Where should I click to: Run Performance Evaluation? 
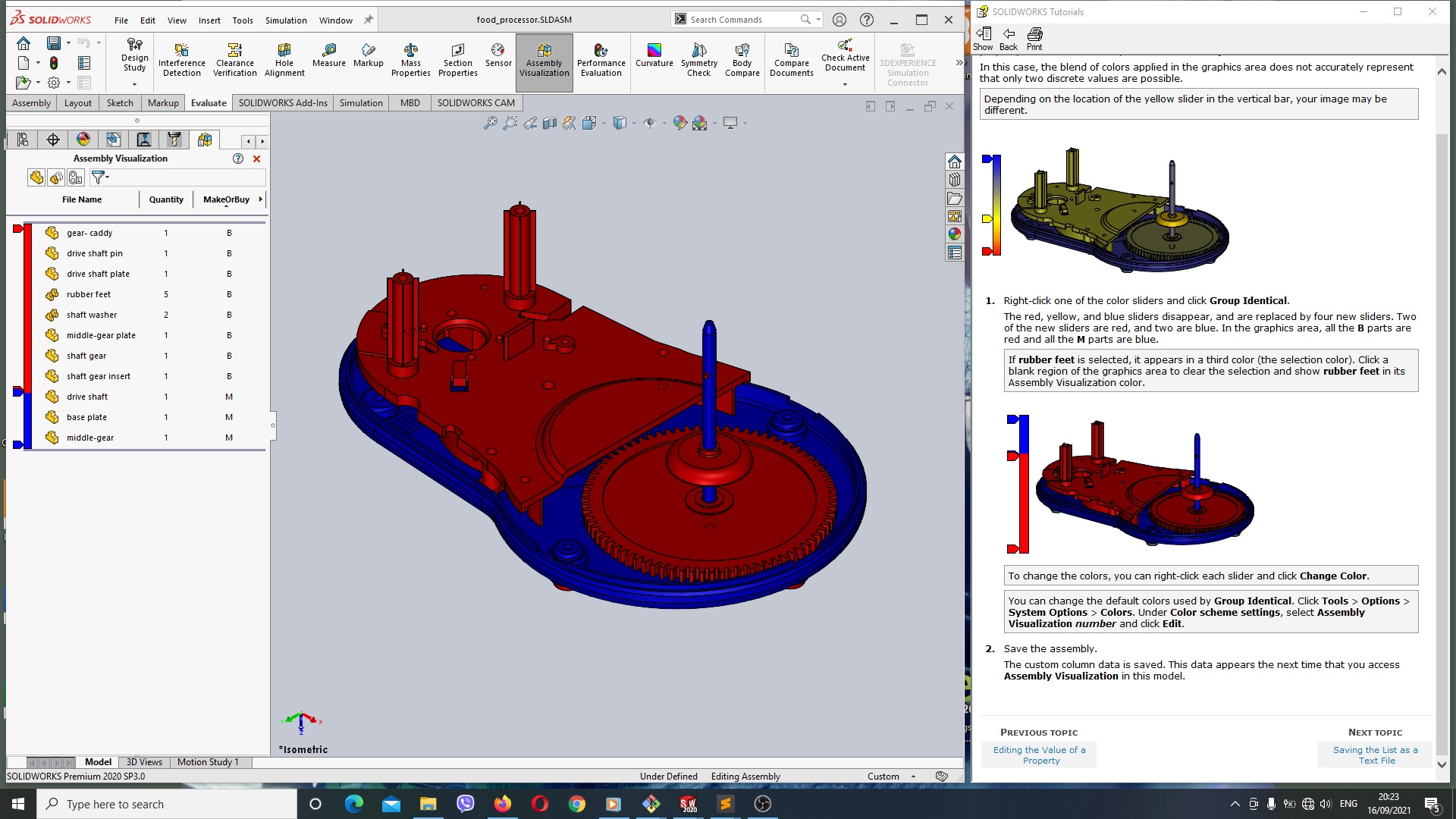(601, 61)
